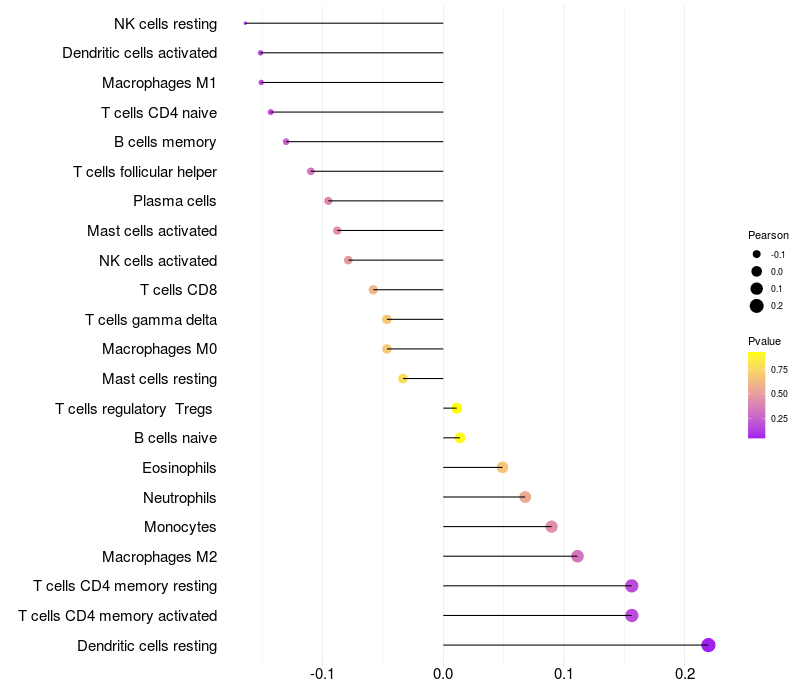Click the 0.0 Pearson legend circle
This screenshot has height=700, width=800.
[x=756, y=271]
